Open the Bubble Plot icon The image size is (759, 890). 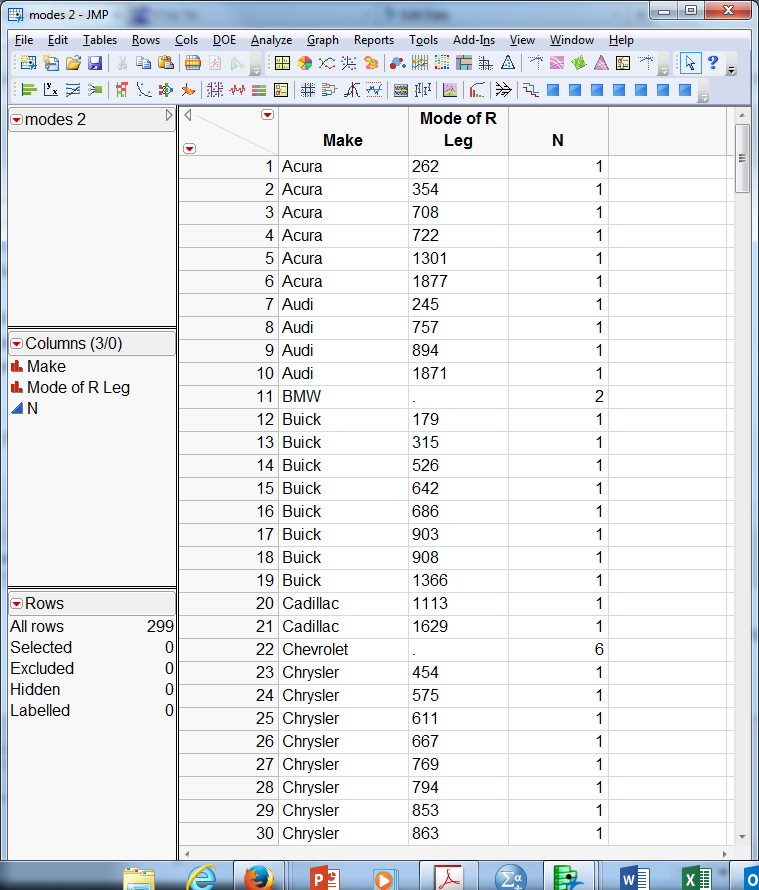(x=397, y=63)
